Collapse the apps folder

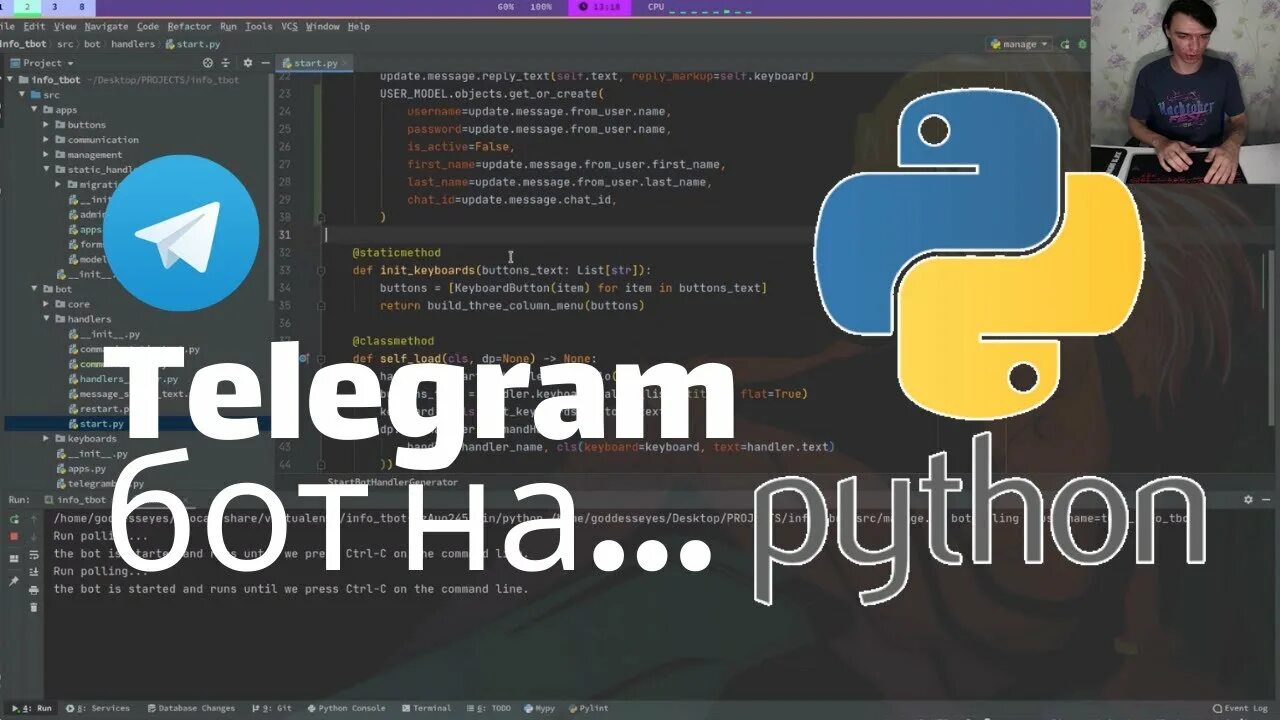tap(34, 110)
